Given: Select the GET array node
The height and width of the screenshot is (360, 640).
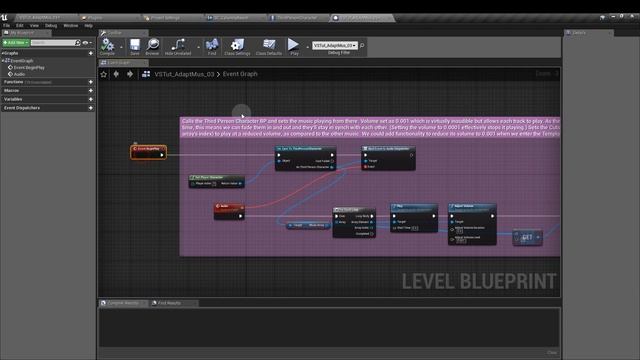Looking at the screenshot, I should click(x=528, y=237).
